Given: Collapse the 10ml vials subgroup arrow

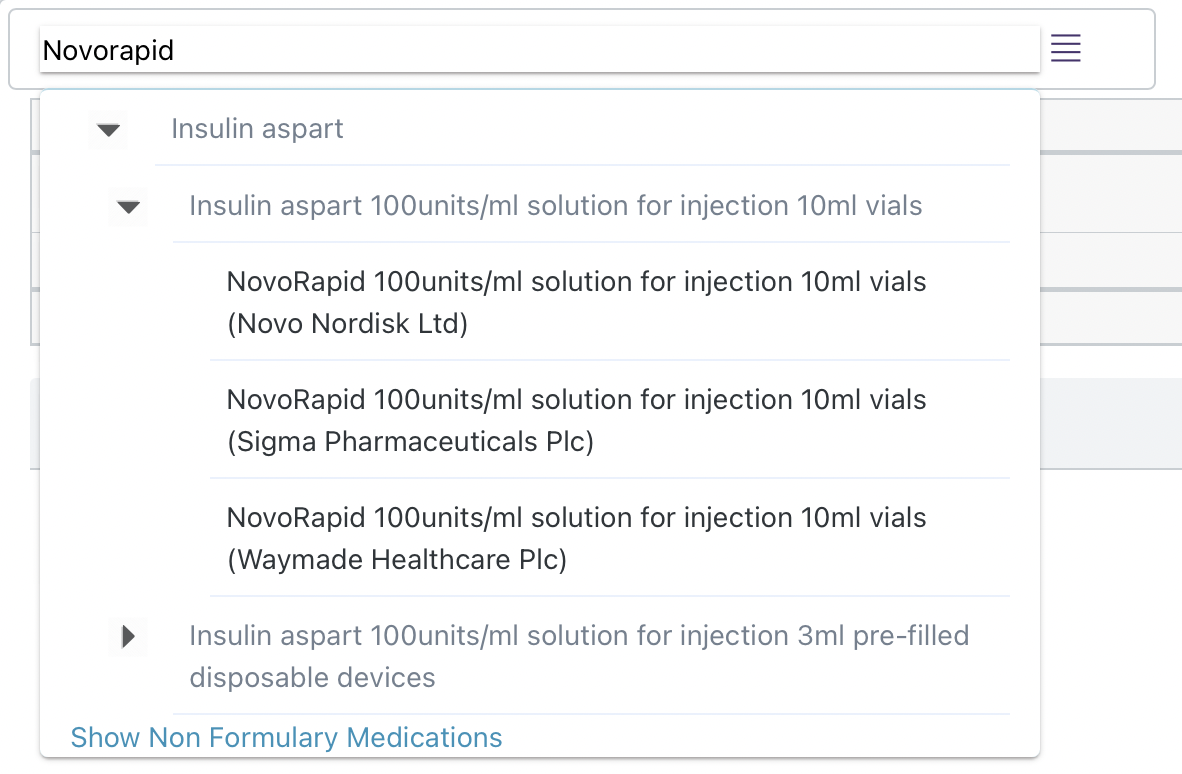Looking at the screenshot, I should 128,207.
